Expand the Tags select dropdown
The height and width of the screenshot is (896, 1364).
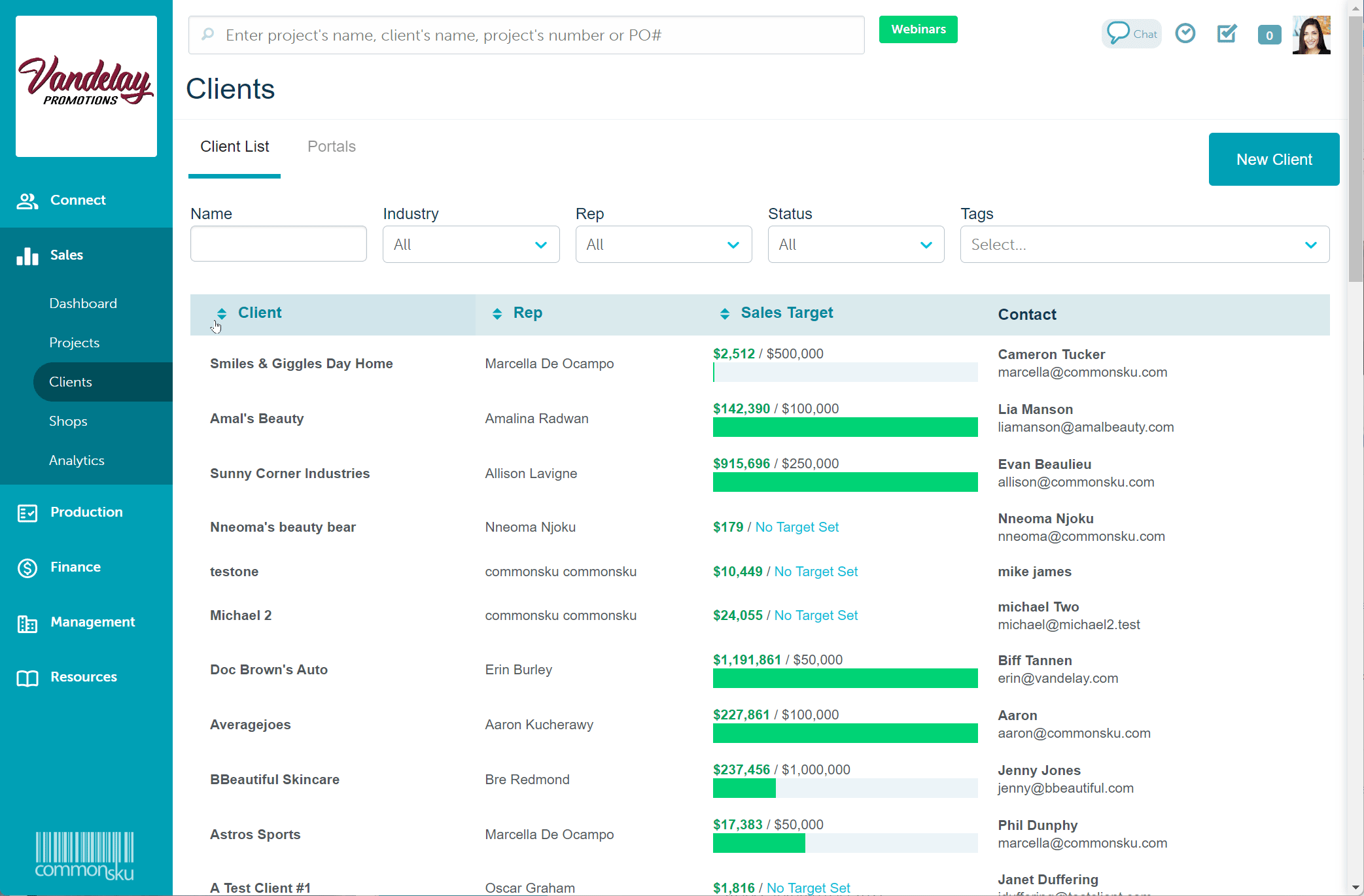[1144, 245]
